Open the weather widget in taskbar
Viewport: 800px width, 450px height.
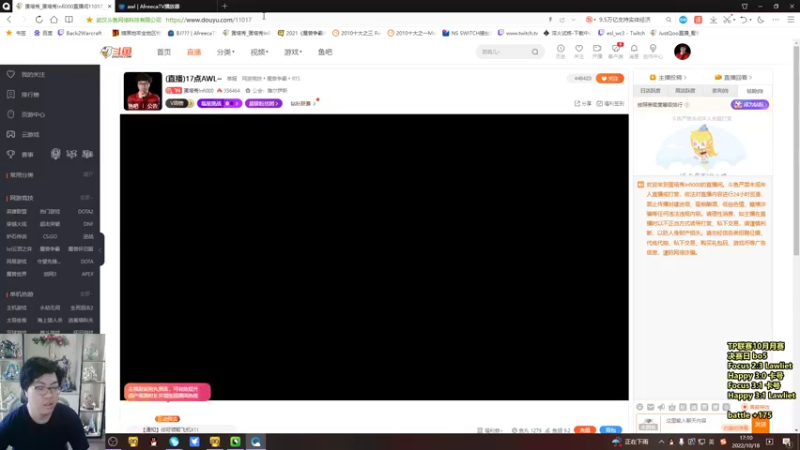point(630,442)
